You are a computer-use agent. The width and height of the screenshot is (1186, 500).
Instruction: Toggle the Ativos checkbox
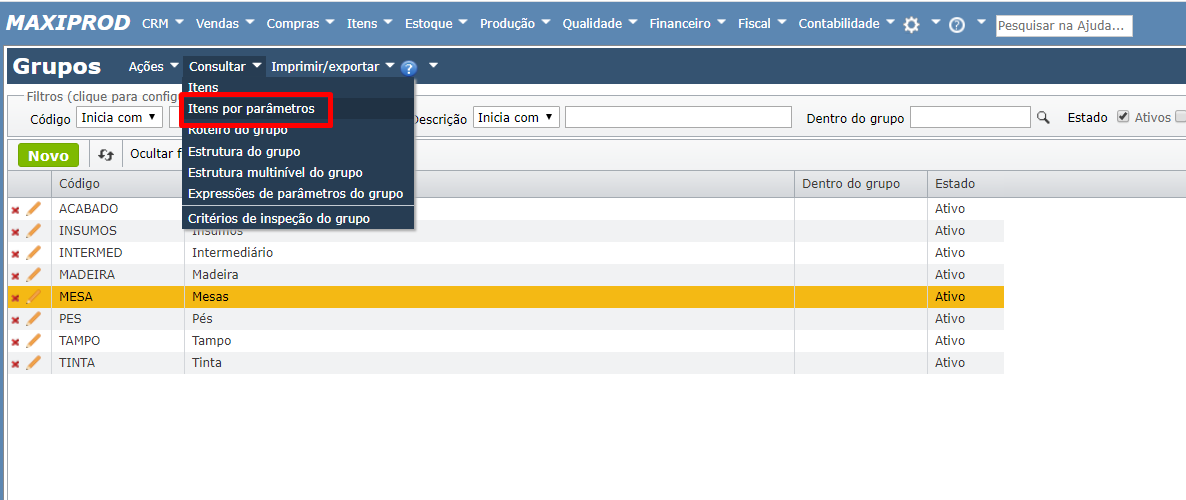pos(1122,117)
